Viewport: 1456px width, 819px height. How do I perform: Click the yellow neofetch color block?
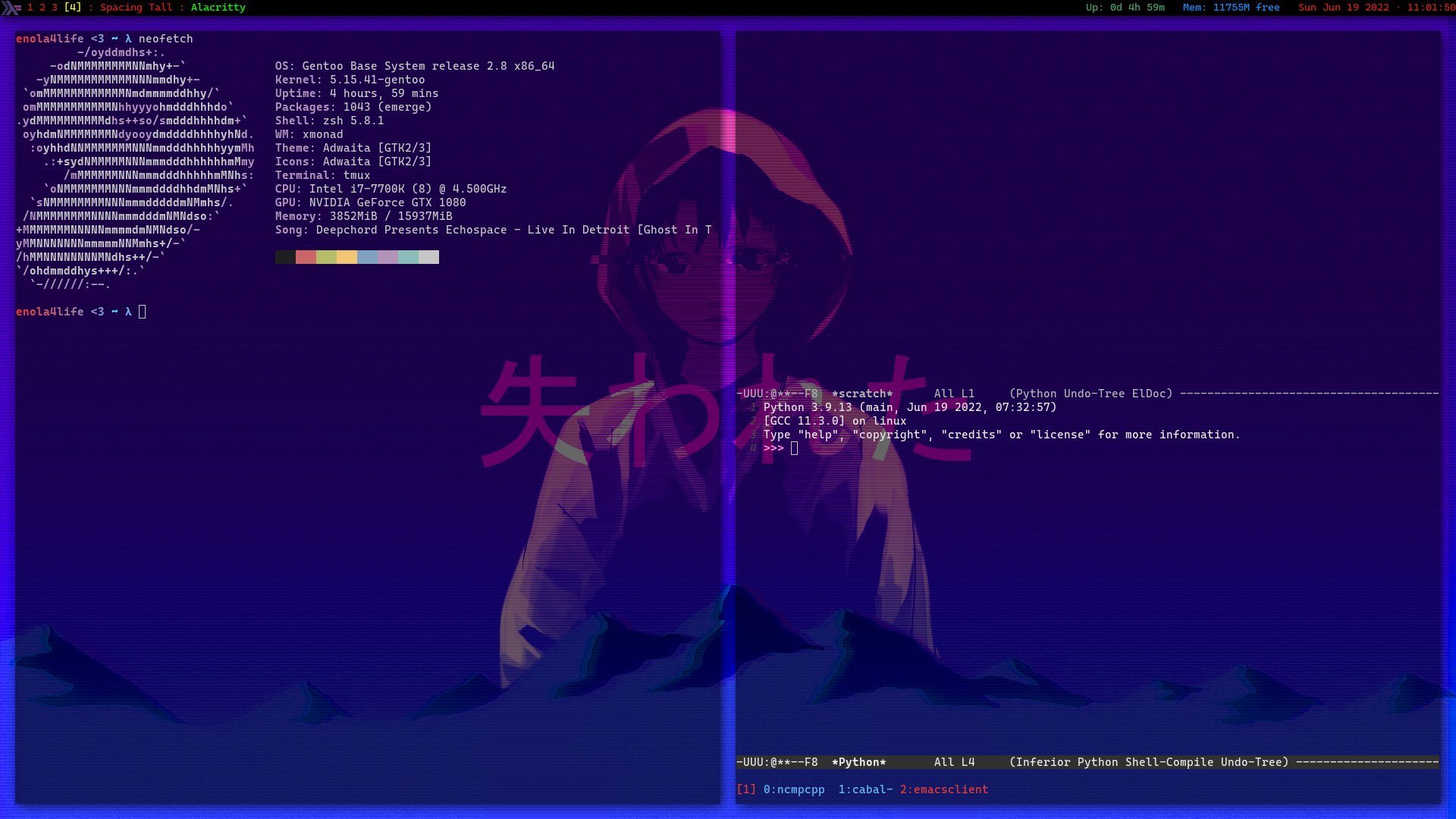click(347, 257)
